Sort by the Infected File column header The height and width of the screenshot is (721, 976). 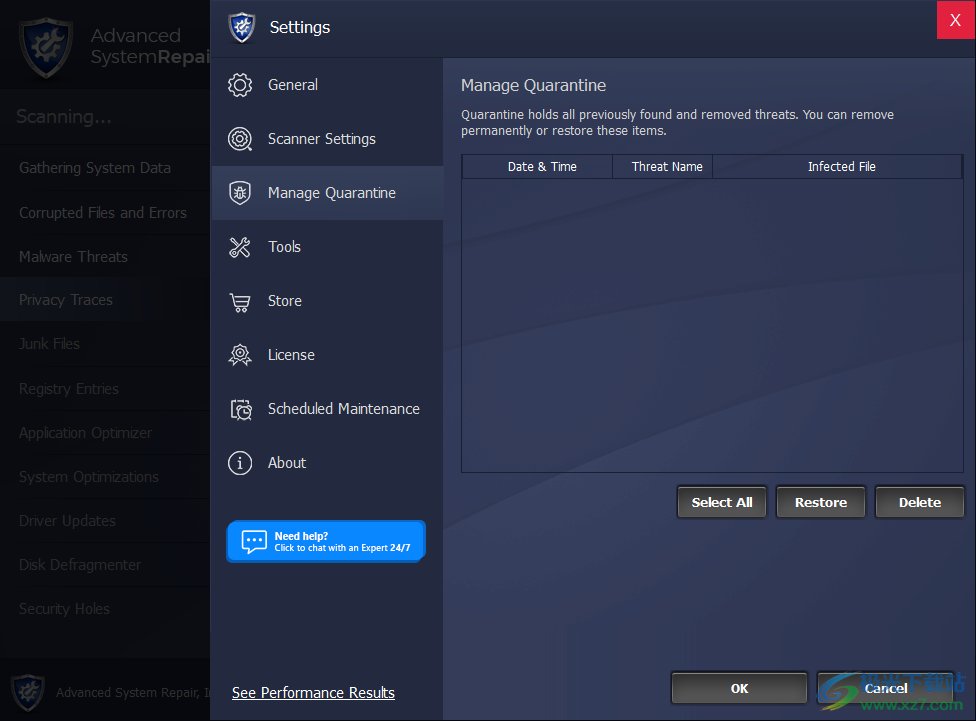tap(838, 167)
